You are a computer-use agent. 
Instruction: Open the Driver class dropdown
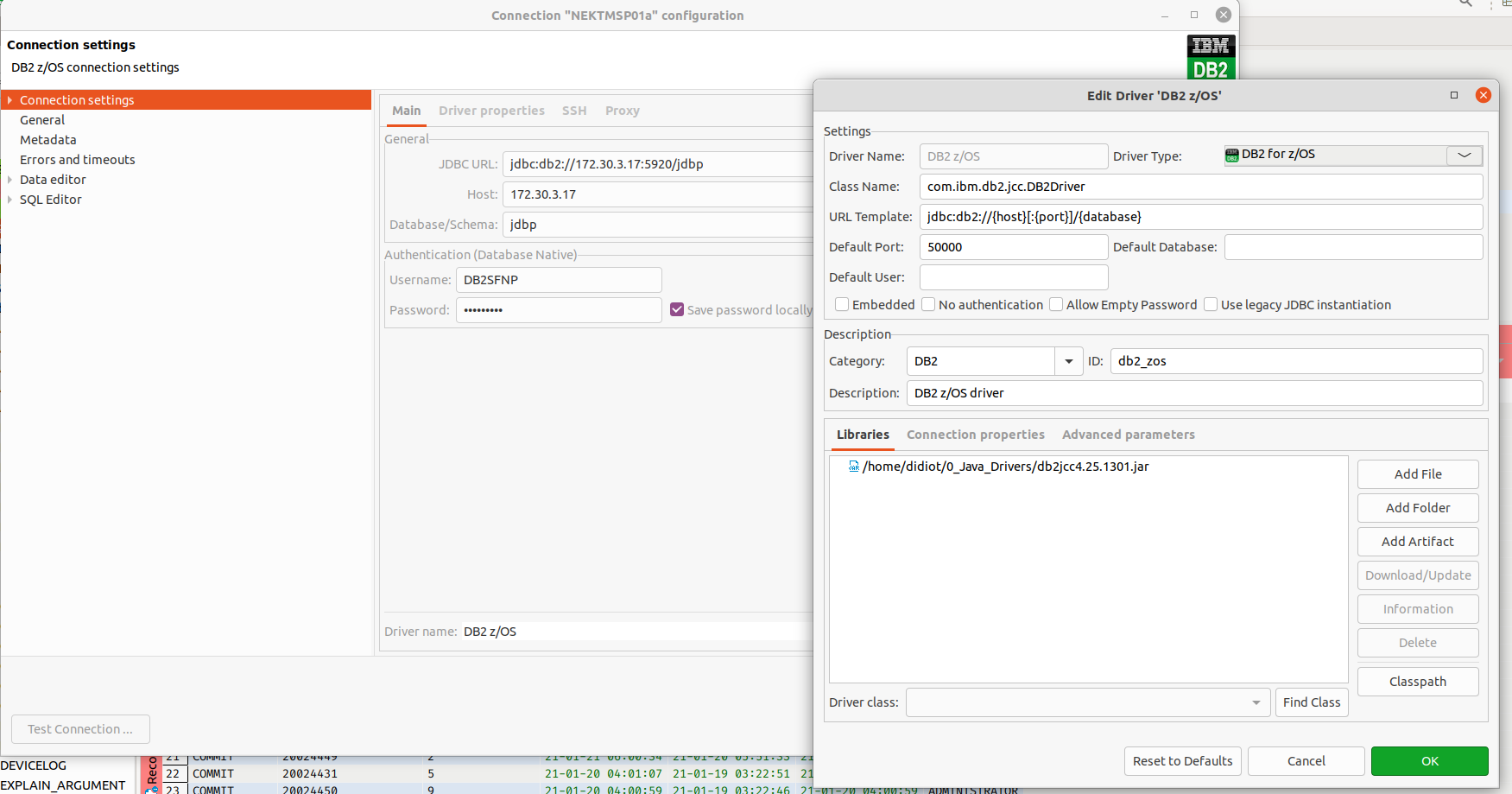point(1255,702)
